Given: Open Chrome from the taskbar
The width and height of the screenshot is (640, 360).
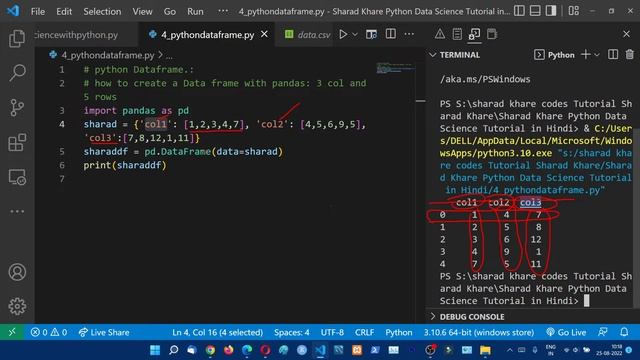Looking at the screenshot, I should [x=210, y=350].
